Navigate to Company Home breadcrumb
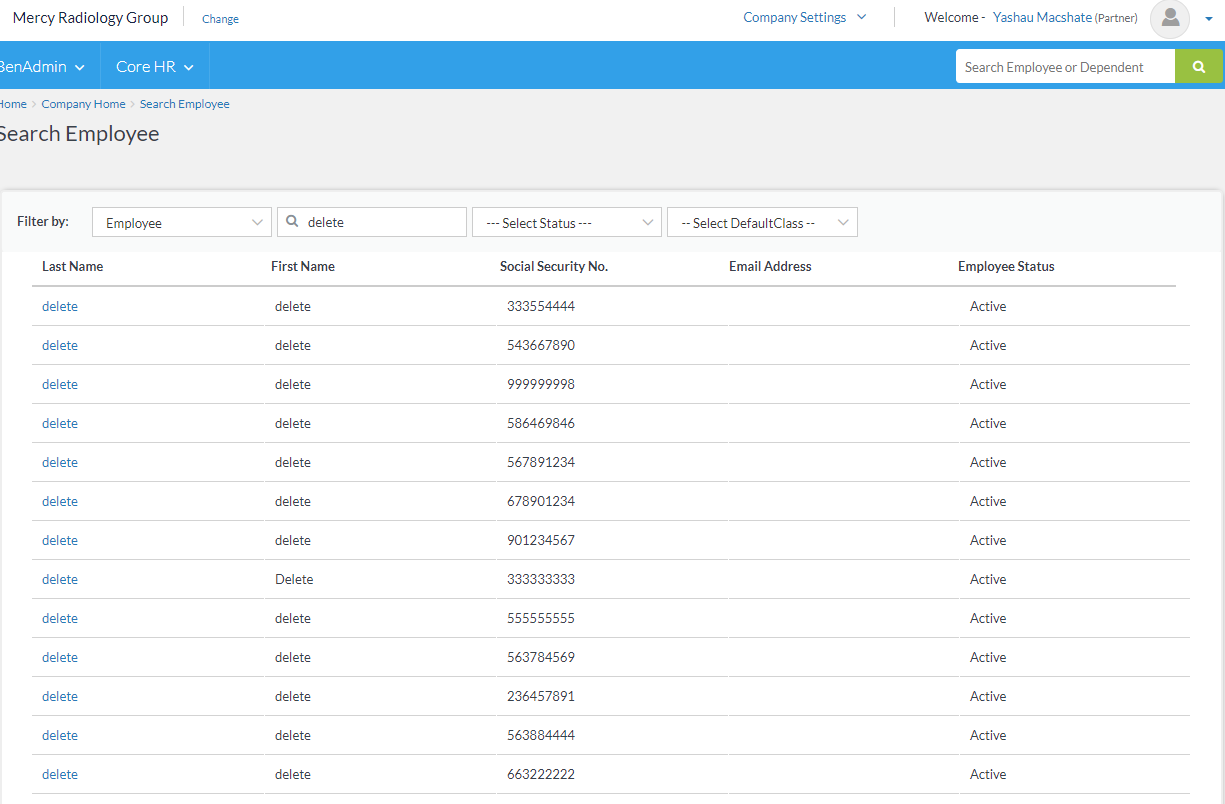This screenshot has width=1225, height=804. coord(83,103)
